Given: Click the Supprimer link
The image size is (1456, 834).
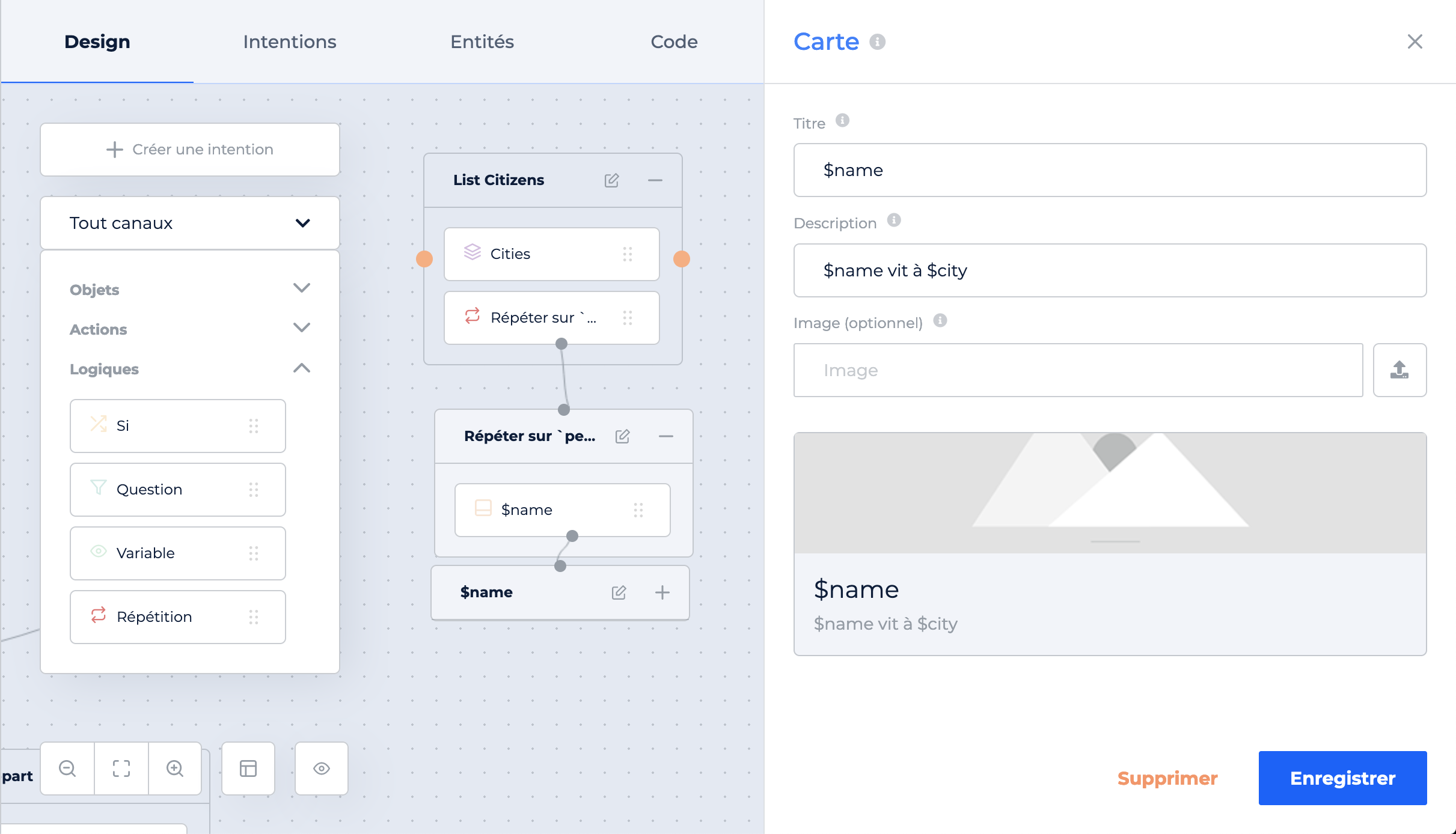Looking at the screenshot, I should 1167,778.
